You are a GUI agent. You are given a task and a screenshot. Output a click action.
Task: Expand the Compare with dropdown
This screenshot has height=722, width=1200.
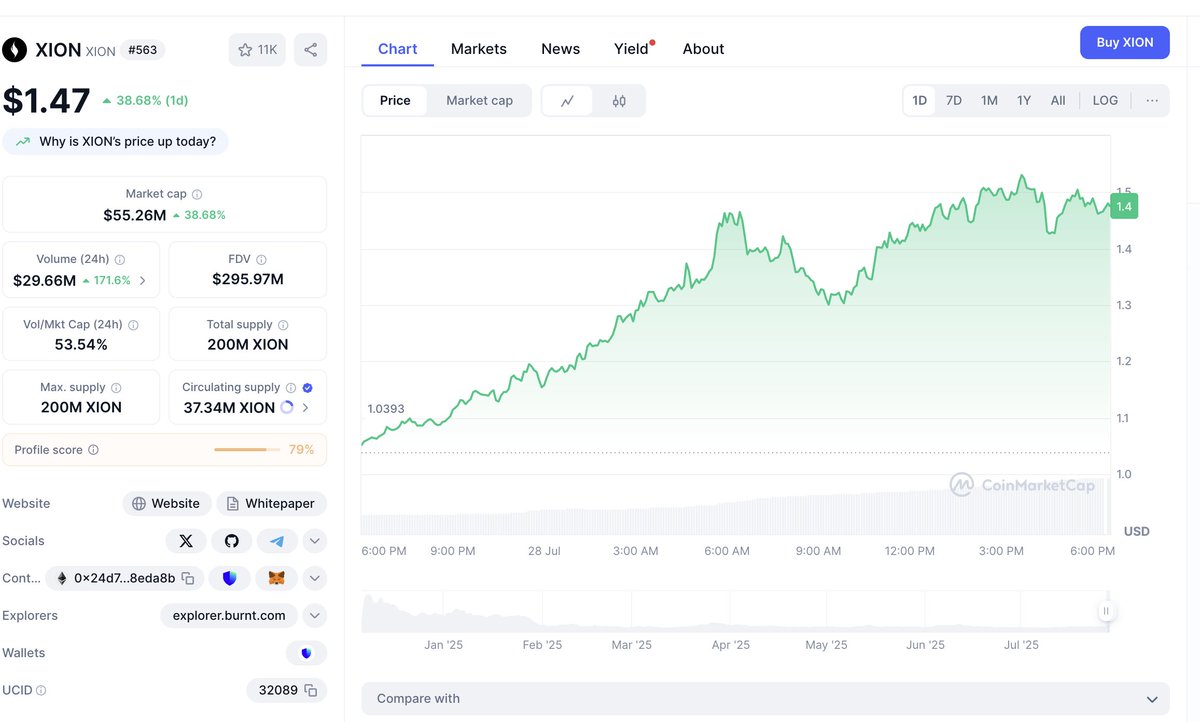tap(766, 699)
